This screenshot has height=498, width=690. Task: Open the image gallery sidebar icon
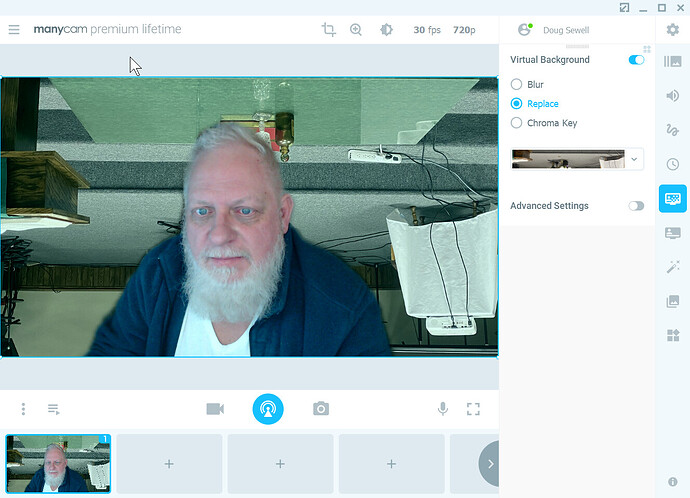click(x=672, y=301)
